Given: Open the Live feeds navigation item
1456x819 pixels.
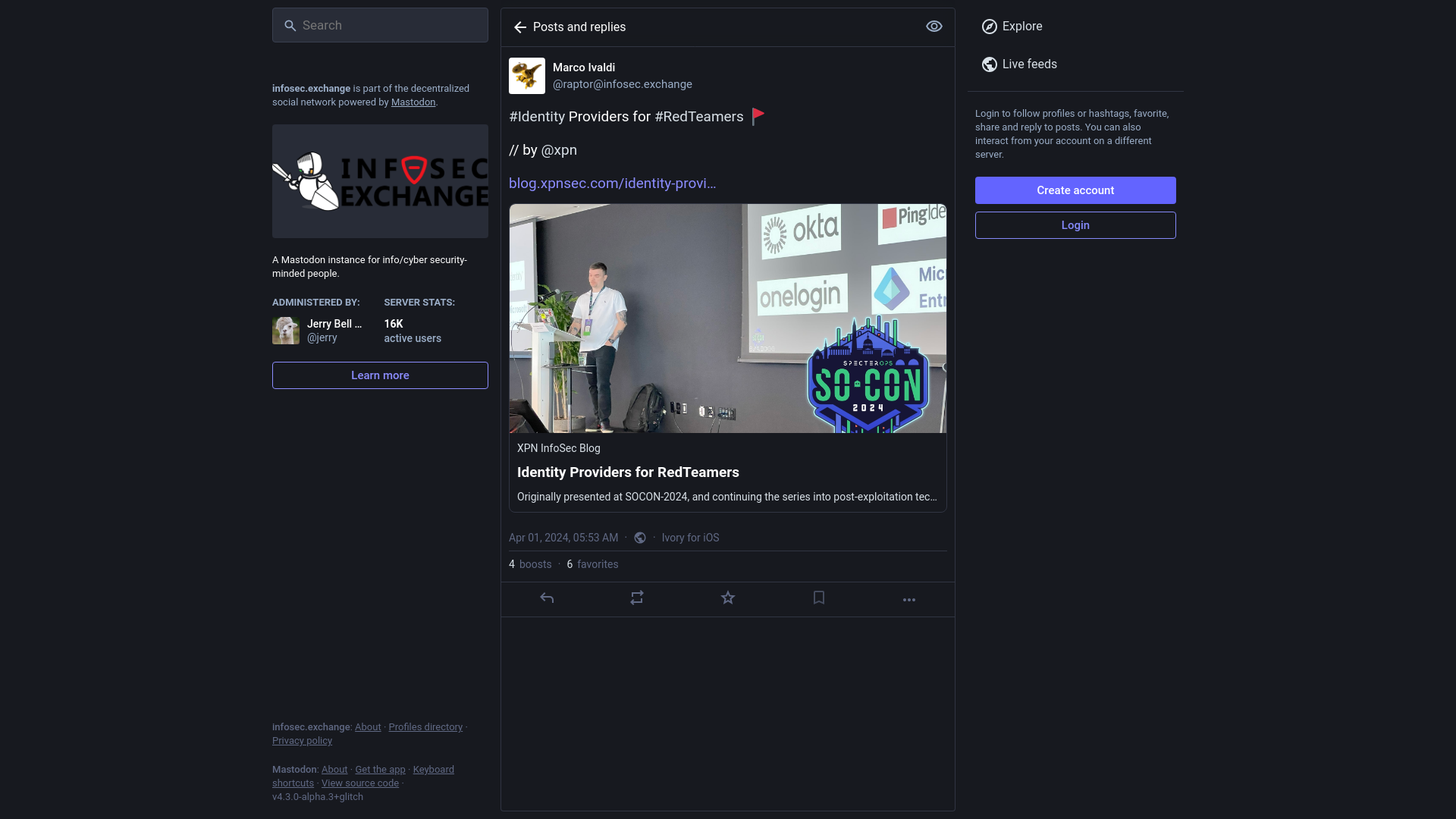Looking at the screenshot, I should click(1020, 64).
